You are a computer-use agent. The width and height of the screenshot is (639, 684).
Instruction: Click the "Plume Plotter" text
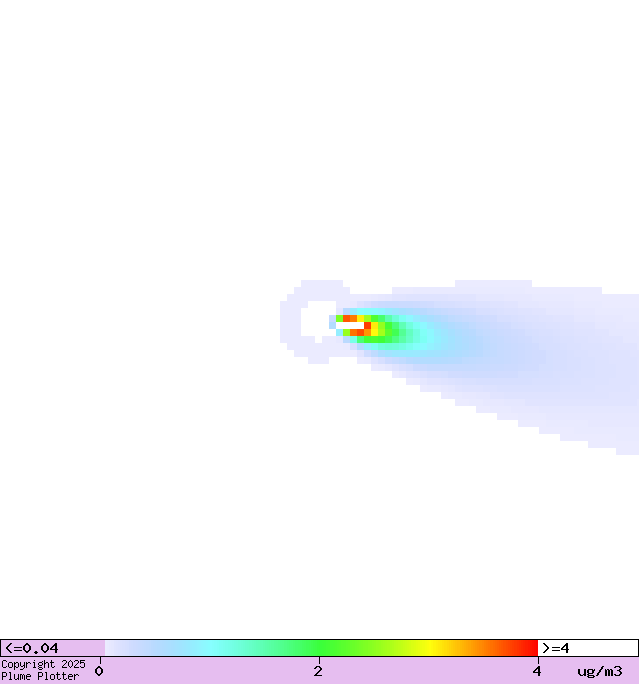pos(40,676)
